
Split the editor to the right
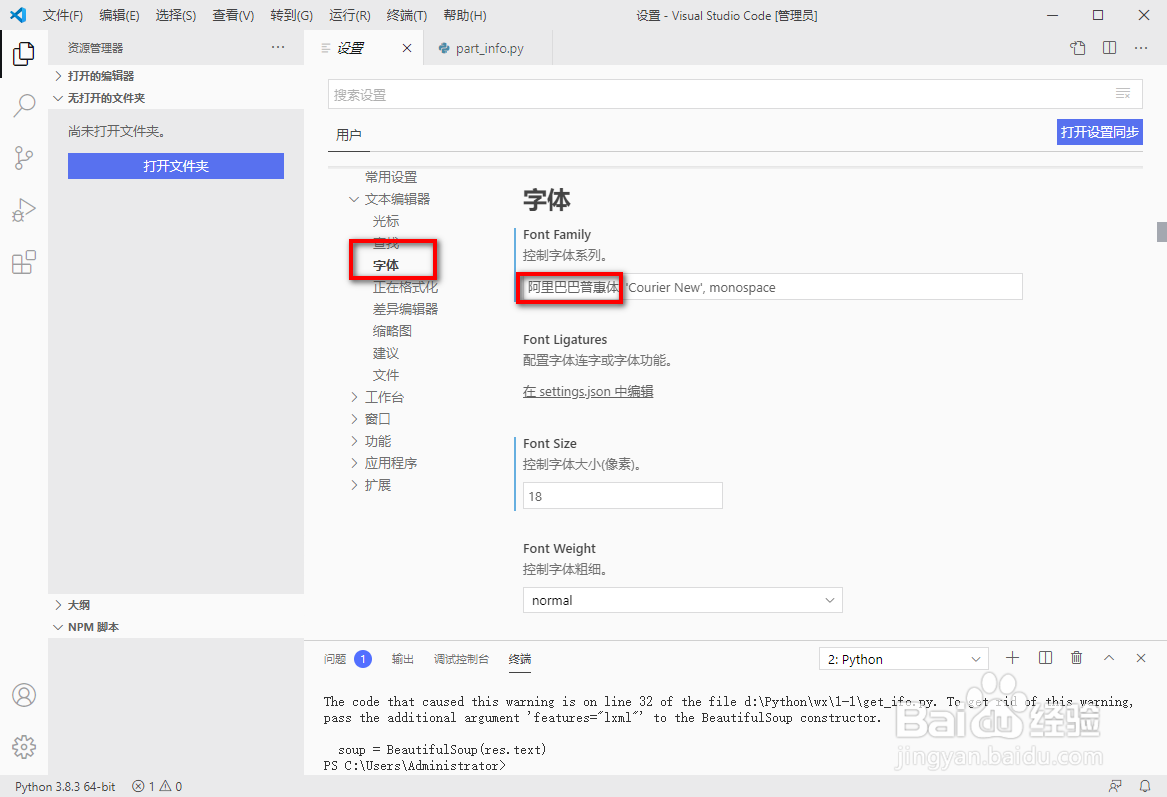click(x=1109, y=48)
